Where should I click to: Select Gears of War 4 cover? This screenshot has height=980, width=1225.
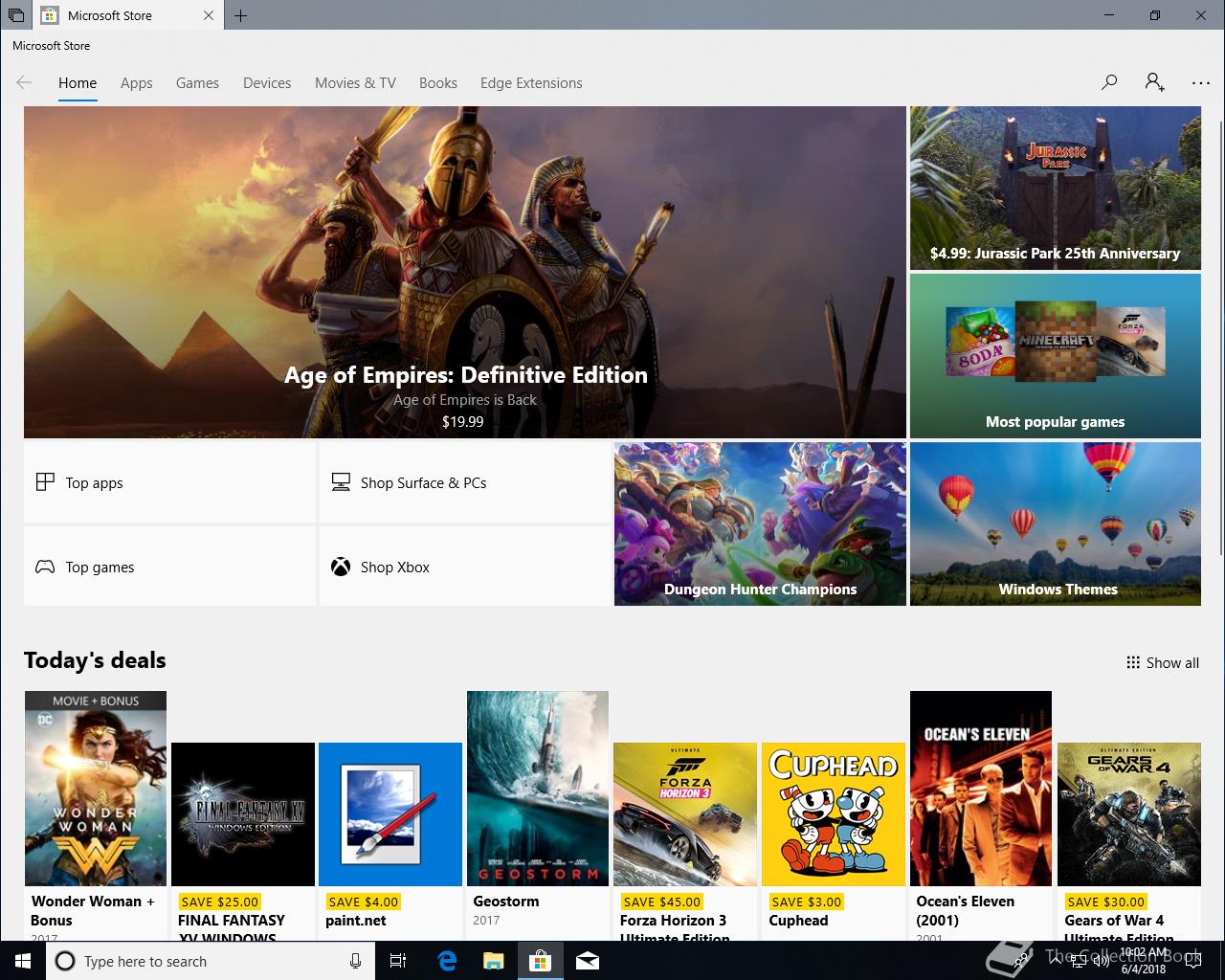1129,814
